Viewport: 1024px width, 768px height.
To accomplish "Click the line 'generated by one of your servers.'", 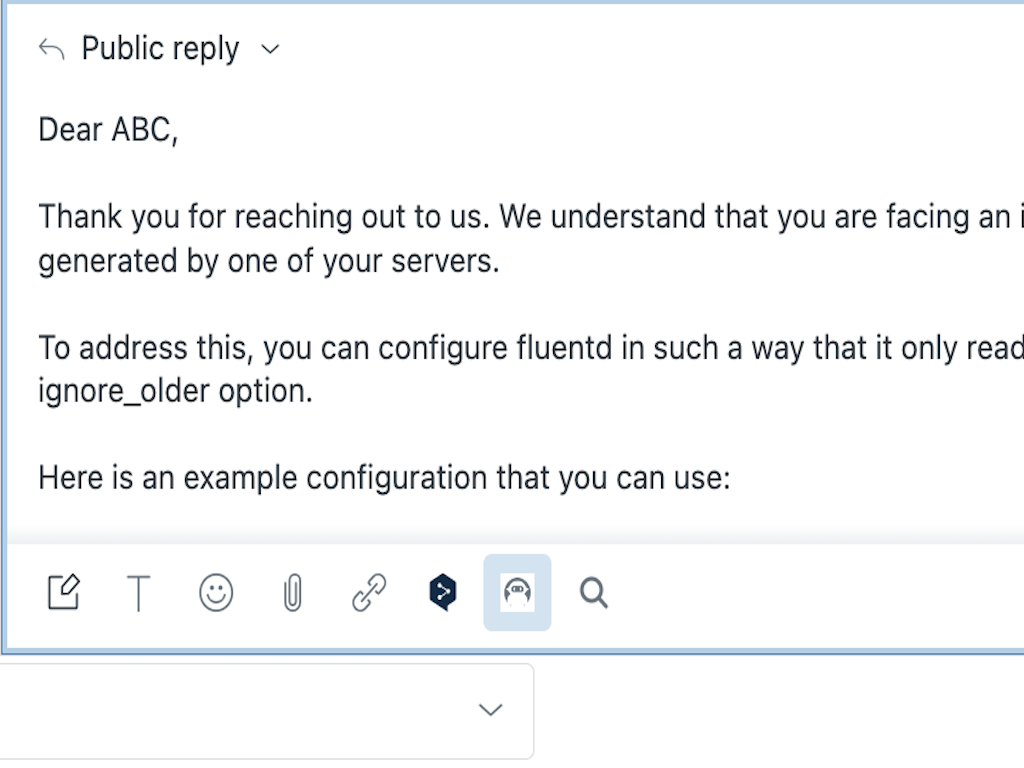I will click(268, 261).
